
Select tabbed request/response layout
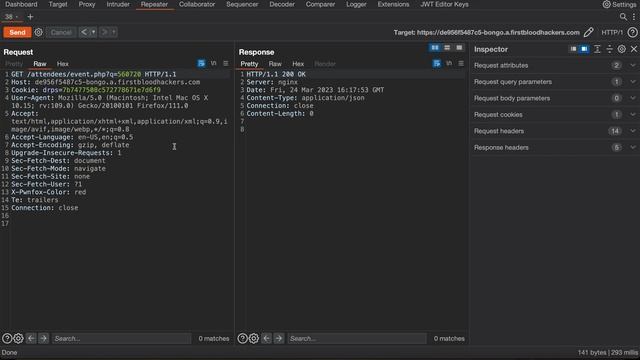(459, 48)
